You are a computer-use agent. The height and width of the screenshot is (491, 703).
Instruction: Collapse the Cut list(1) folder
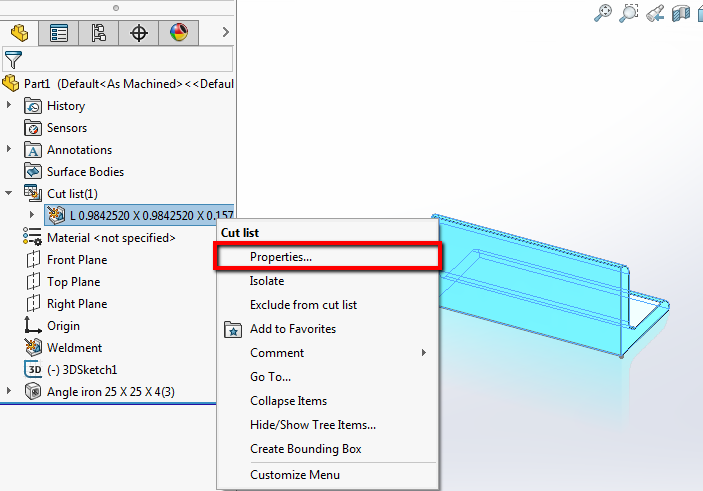coord(9,193)
